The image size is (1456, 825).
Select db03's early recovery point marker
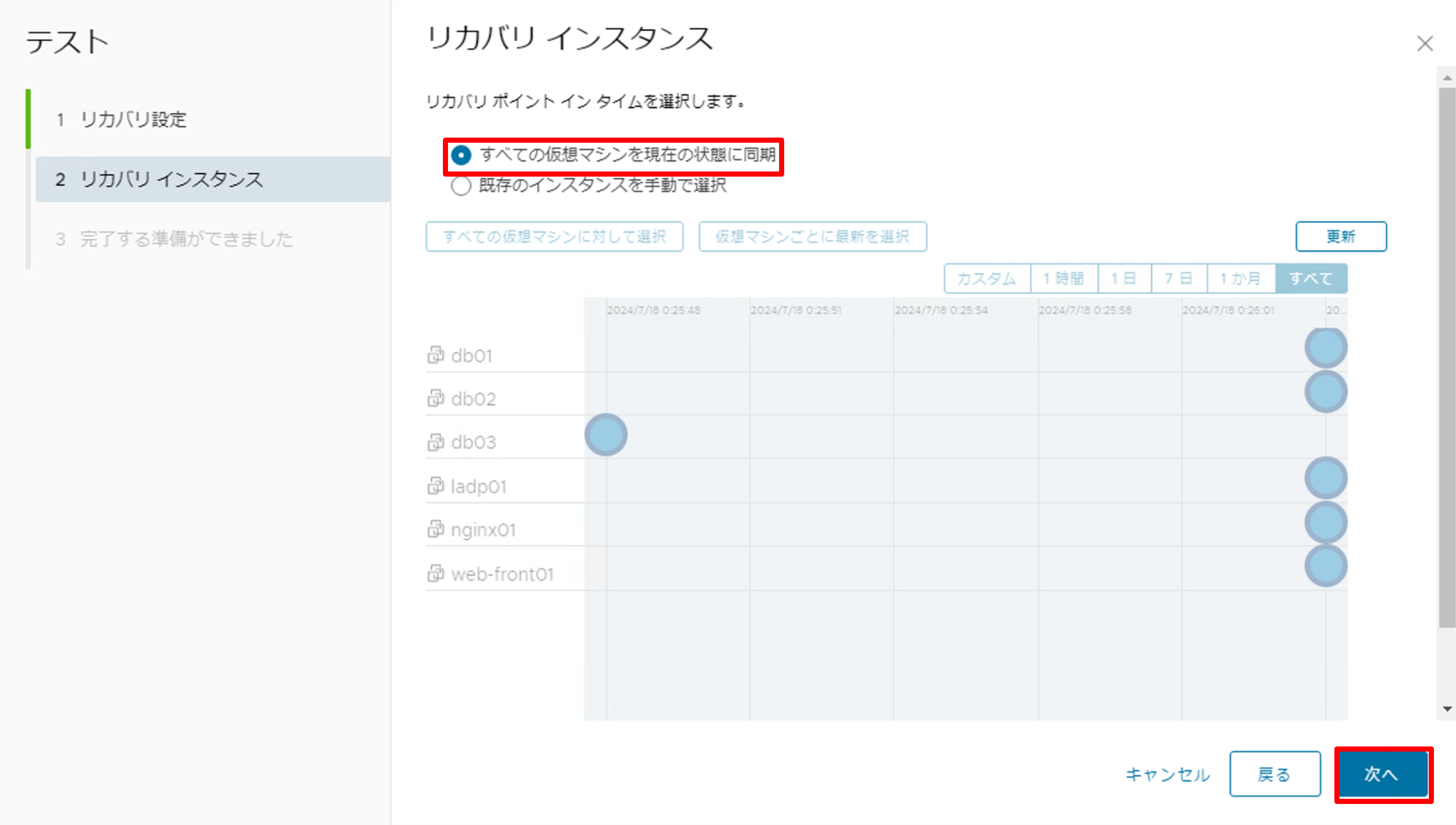[x=606, y=435]
